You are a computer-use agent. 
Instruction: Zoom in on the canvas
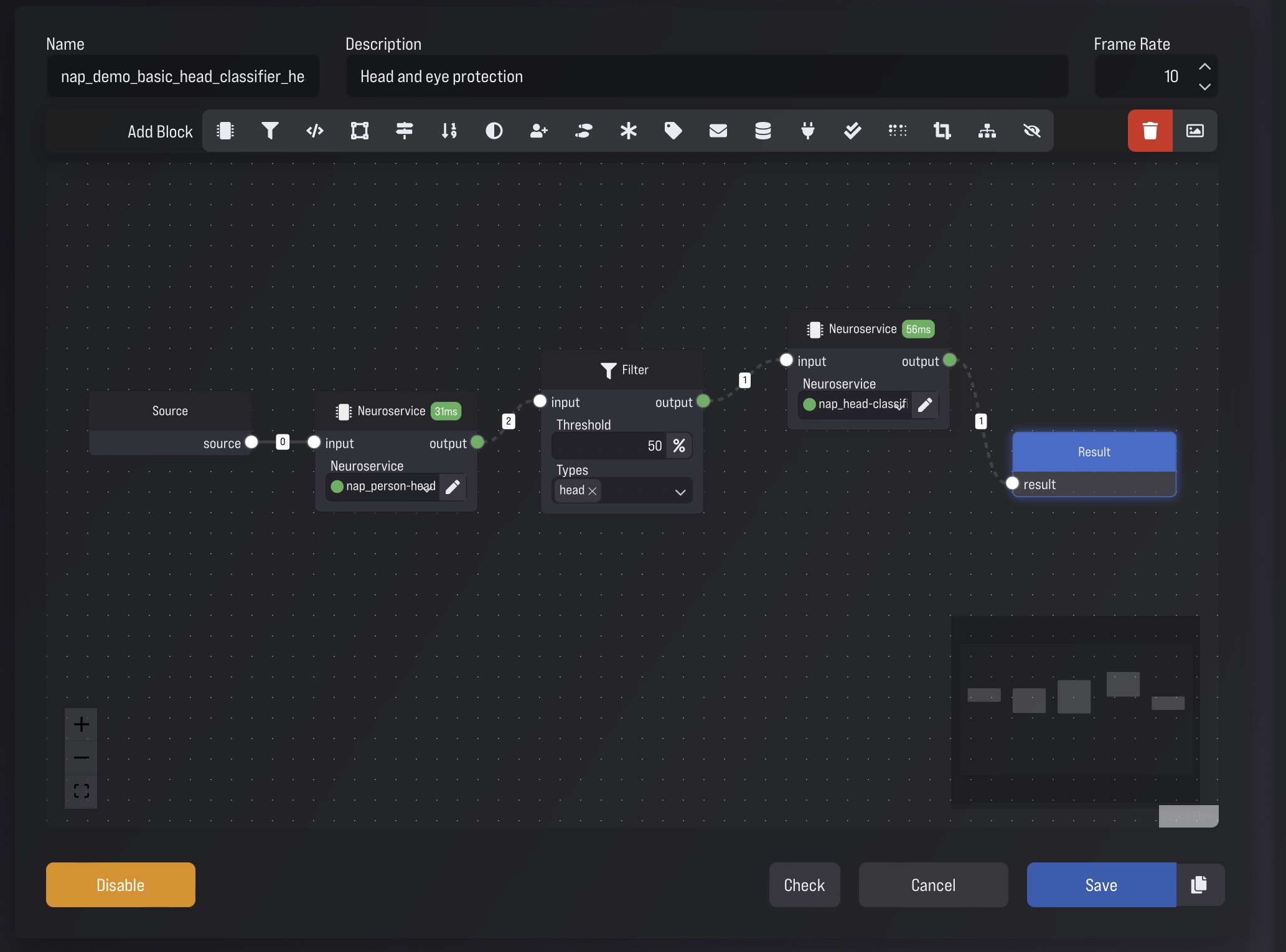(81, 724)
